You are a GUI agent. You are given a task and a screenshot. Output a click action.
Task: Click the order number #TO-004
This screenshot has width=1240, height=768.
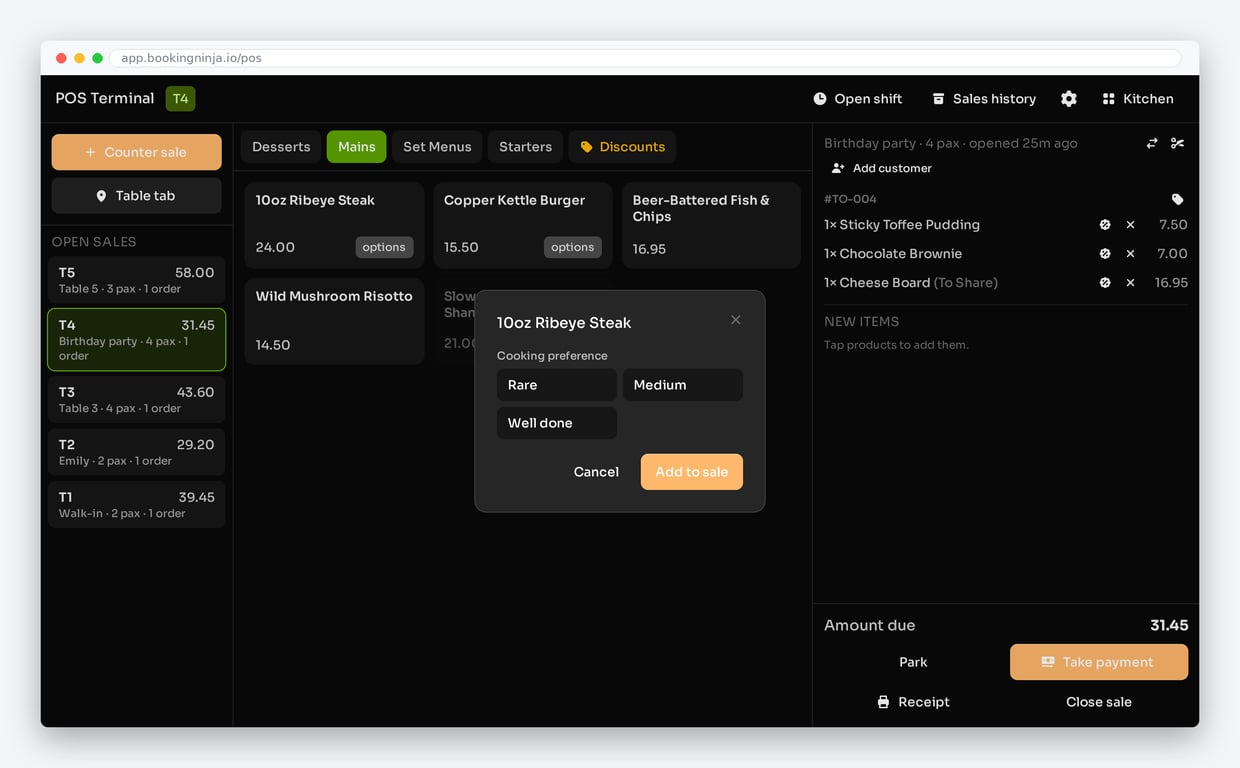coord(850,199)
